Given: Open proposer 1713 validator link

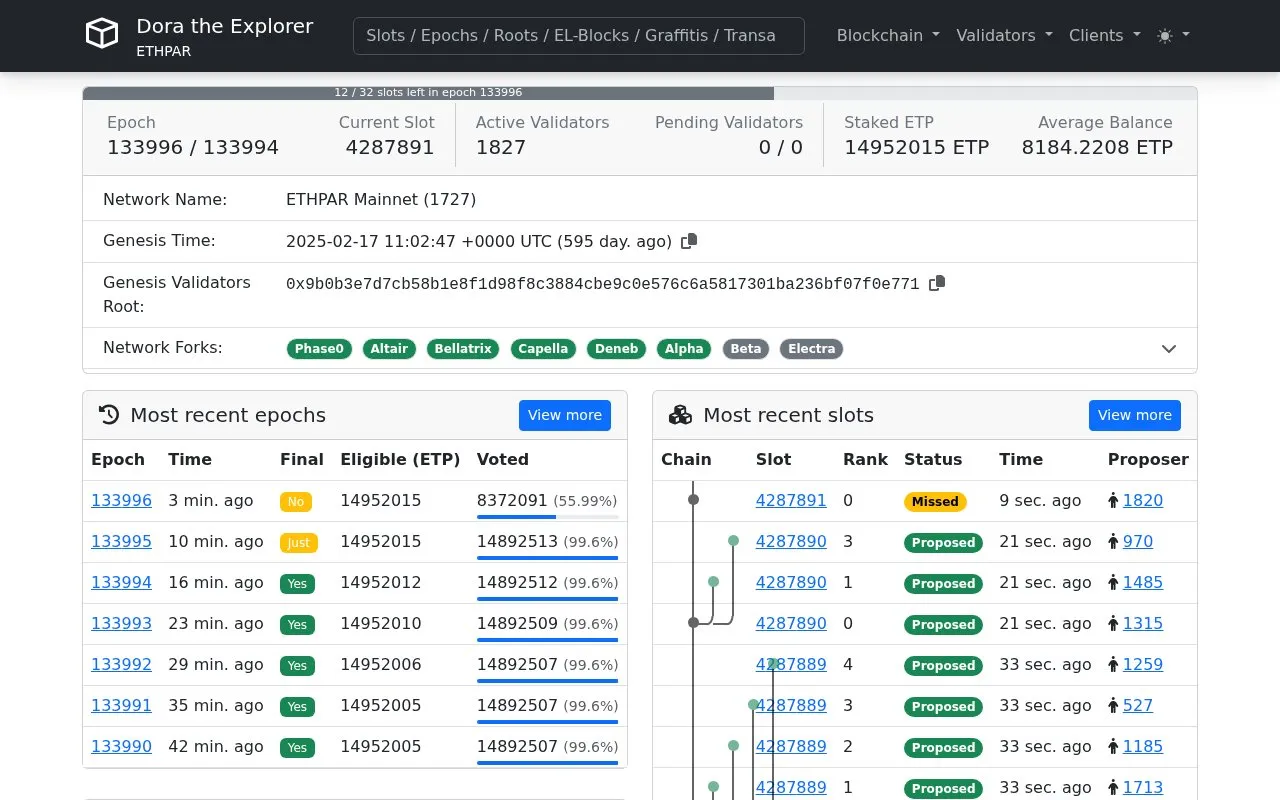Looking at the screenshot, I should [1143, 787].
